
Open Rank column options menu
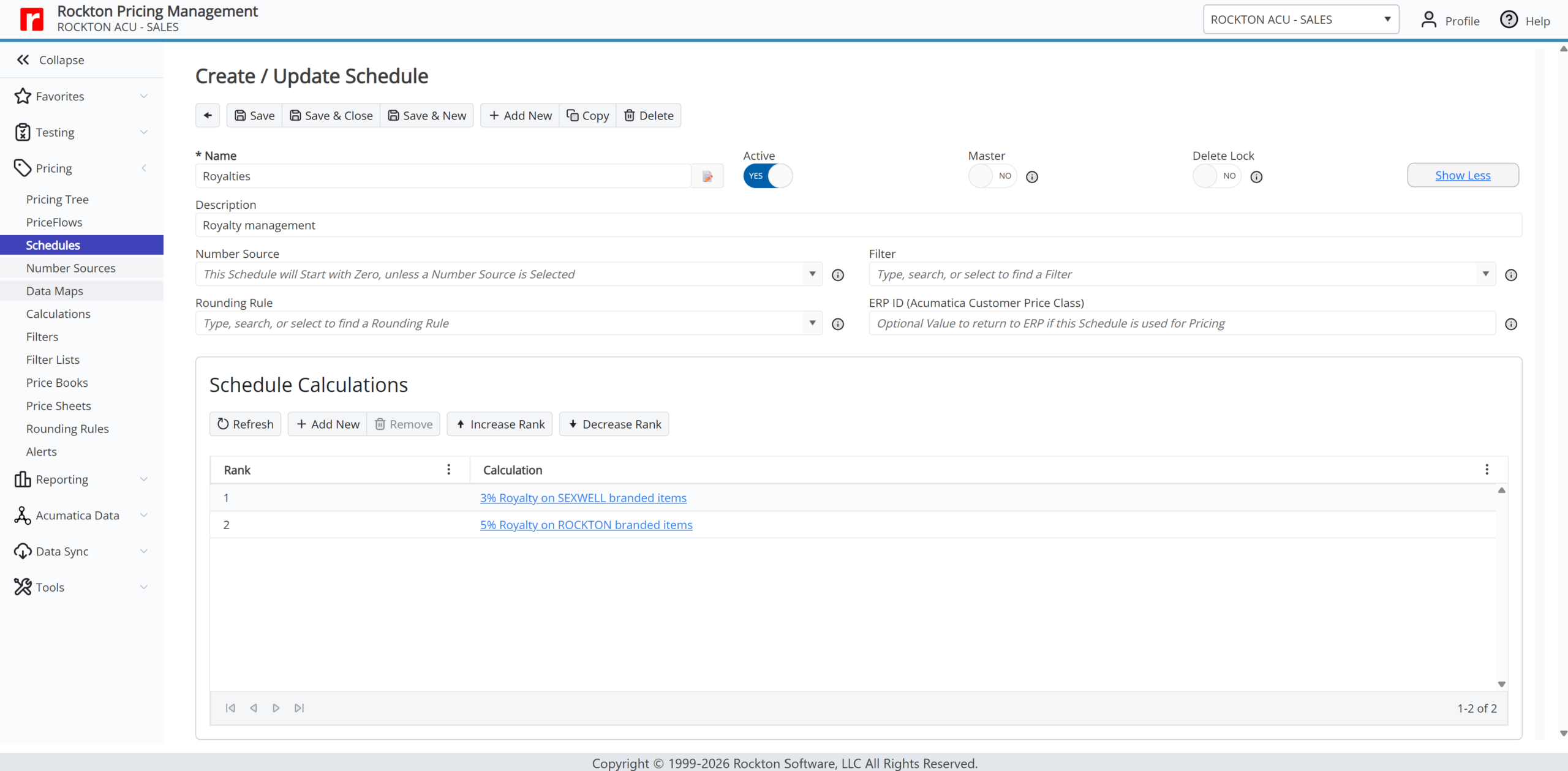click(449, 469)
